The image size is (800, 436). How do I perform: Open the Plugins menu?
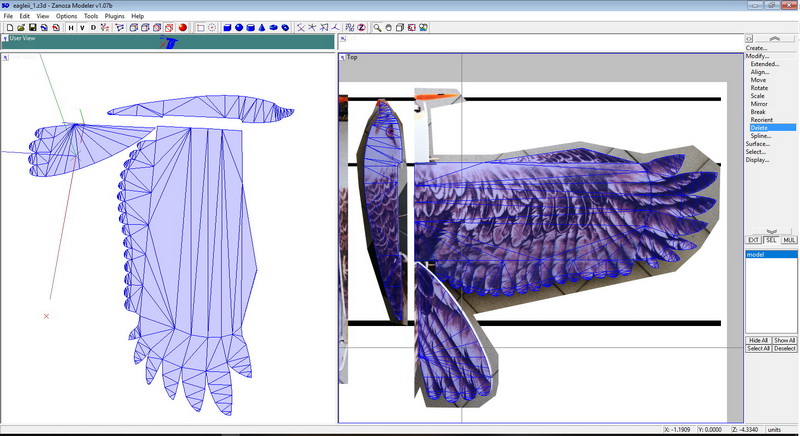point(115,16)
